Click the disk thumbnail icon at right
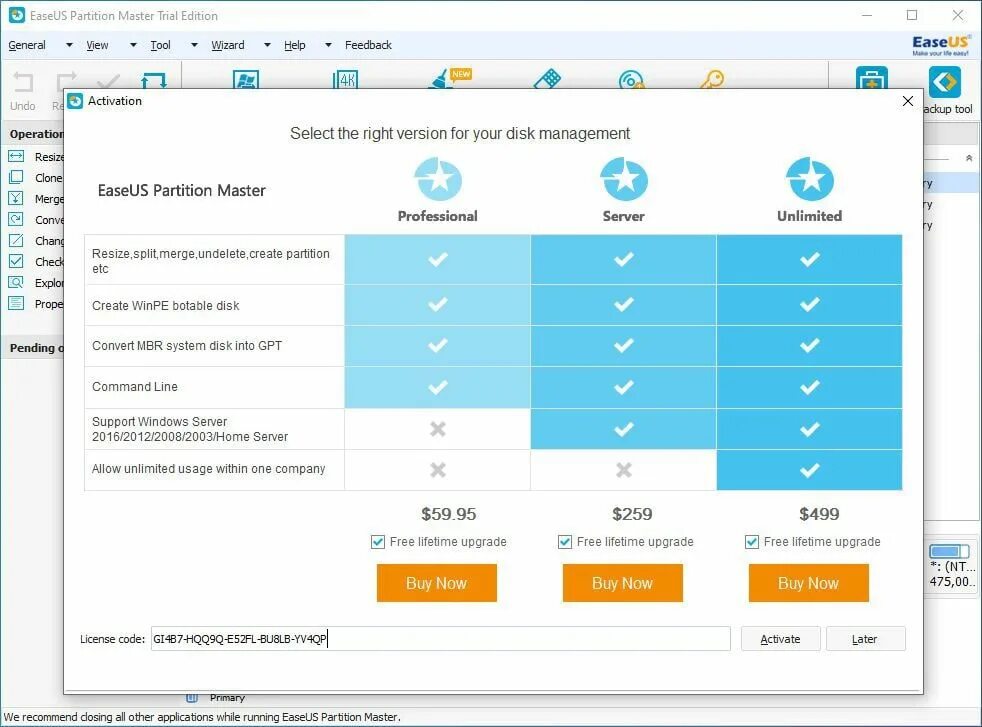This screenshot has width=982, height=727. click(x=949, y=552)
